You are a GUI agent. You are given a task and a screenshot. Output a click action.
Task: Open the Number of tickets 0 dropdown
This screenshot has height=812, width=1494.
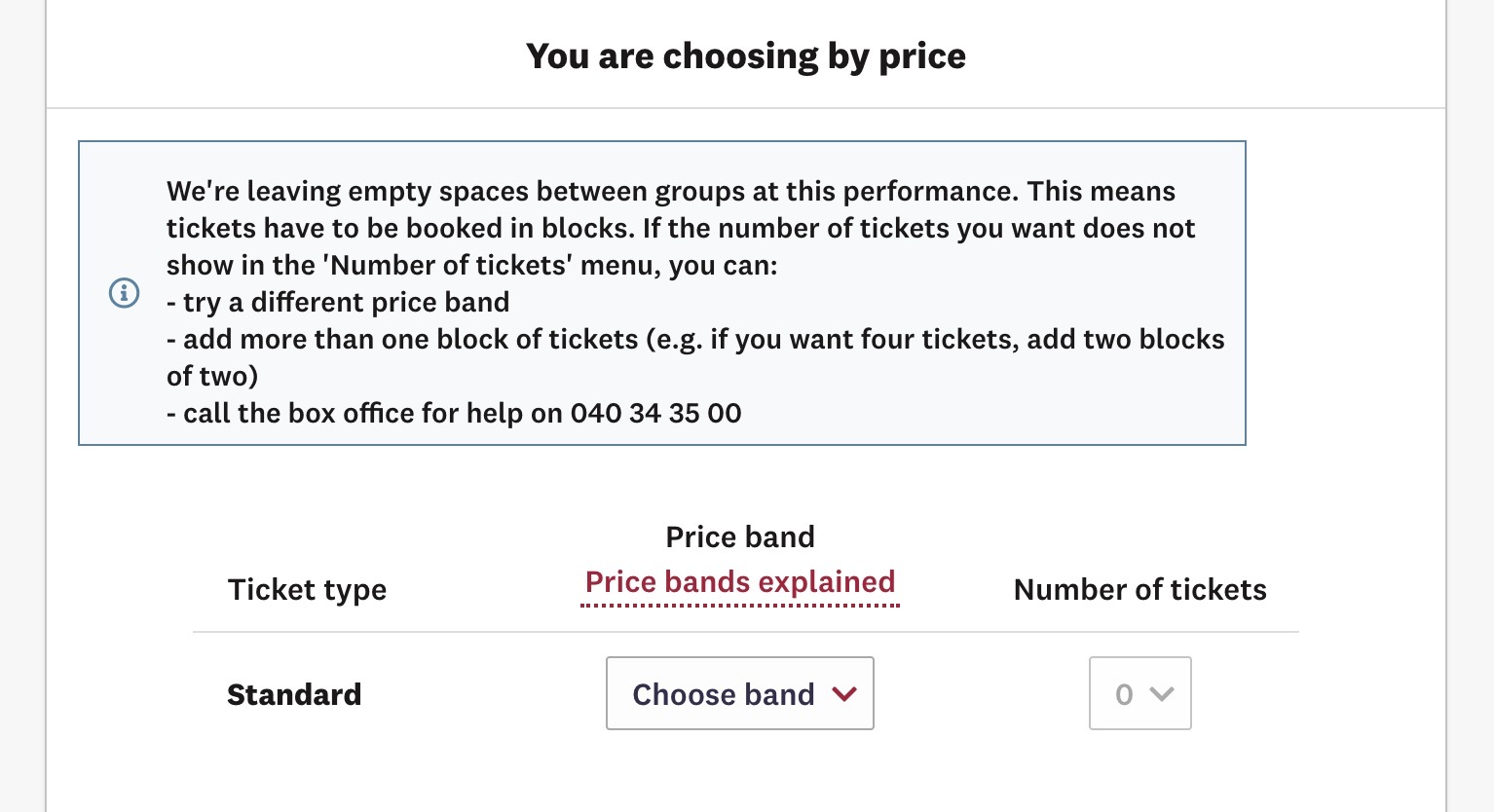tap(1139, 693)
